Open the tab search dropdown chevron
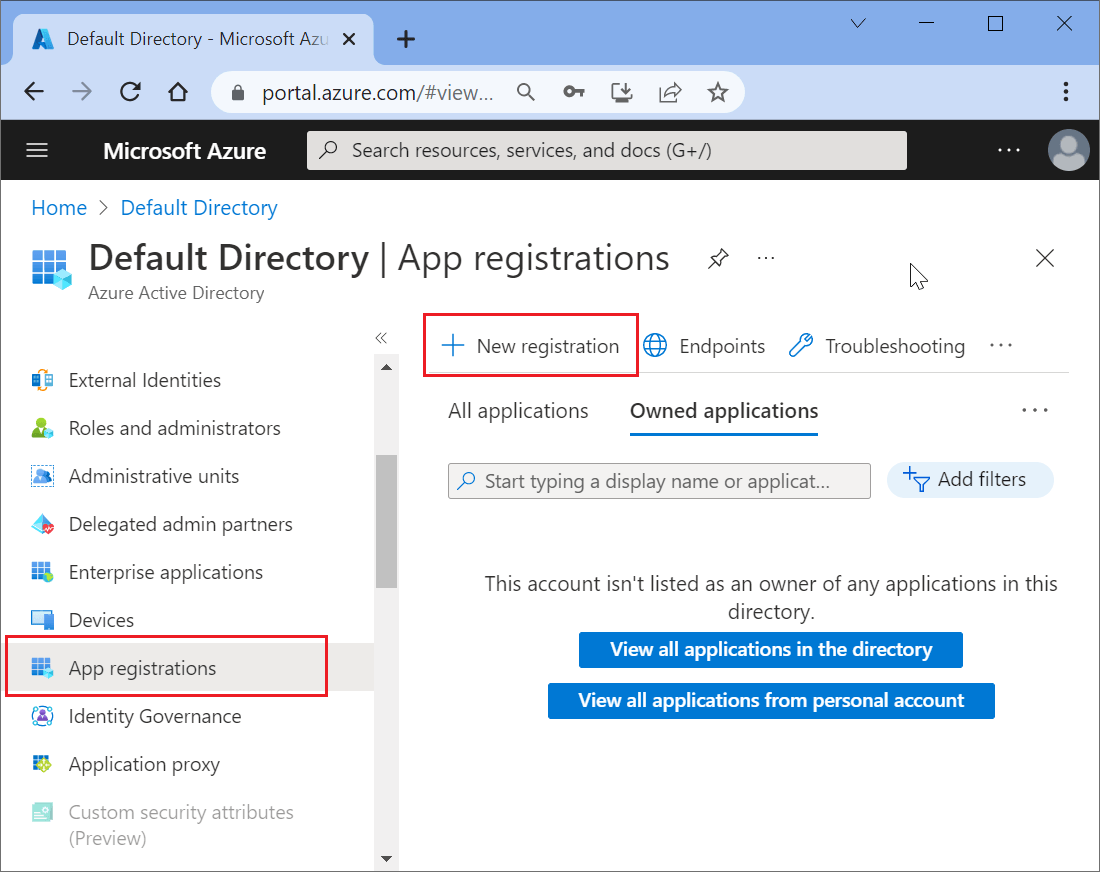Screen dimensions: 1100x872 pyautogui.click(x=859, y=24)
